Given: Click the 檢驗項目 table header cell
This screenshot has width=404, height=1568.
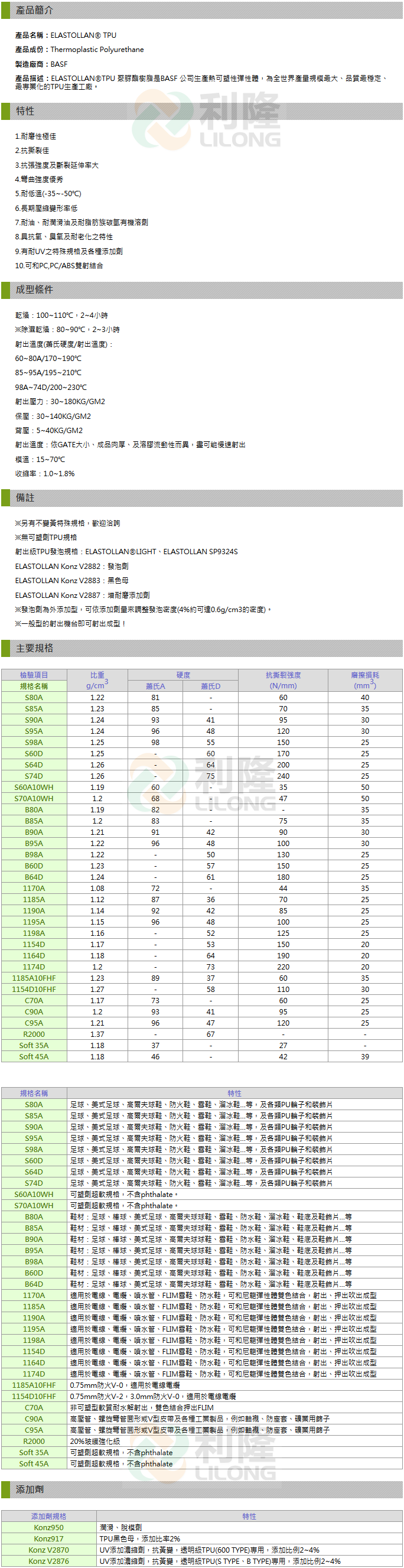Looking at the screenshot, I should tap(34, 675).
